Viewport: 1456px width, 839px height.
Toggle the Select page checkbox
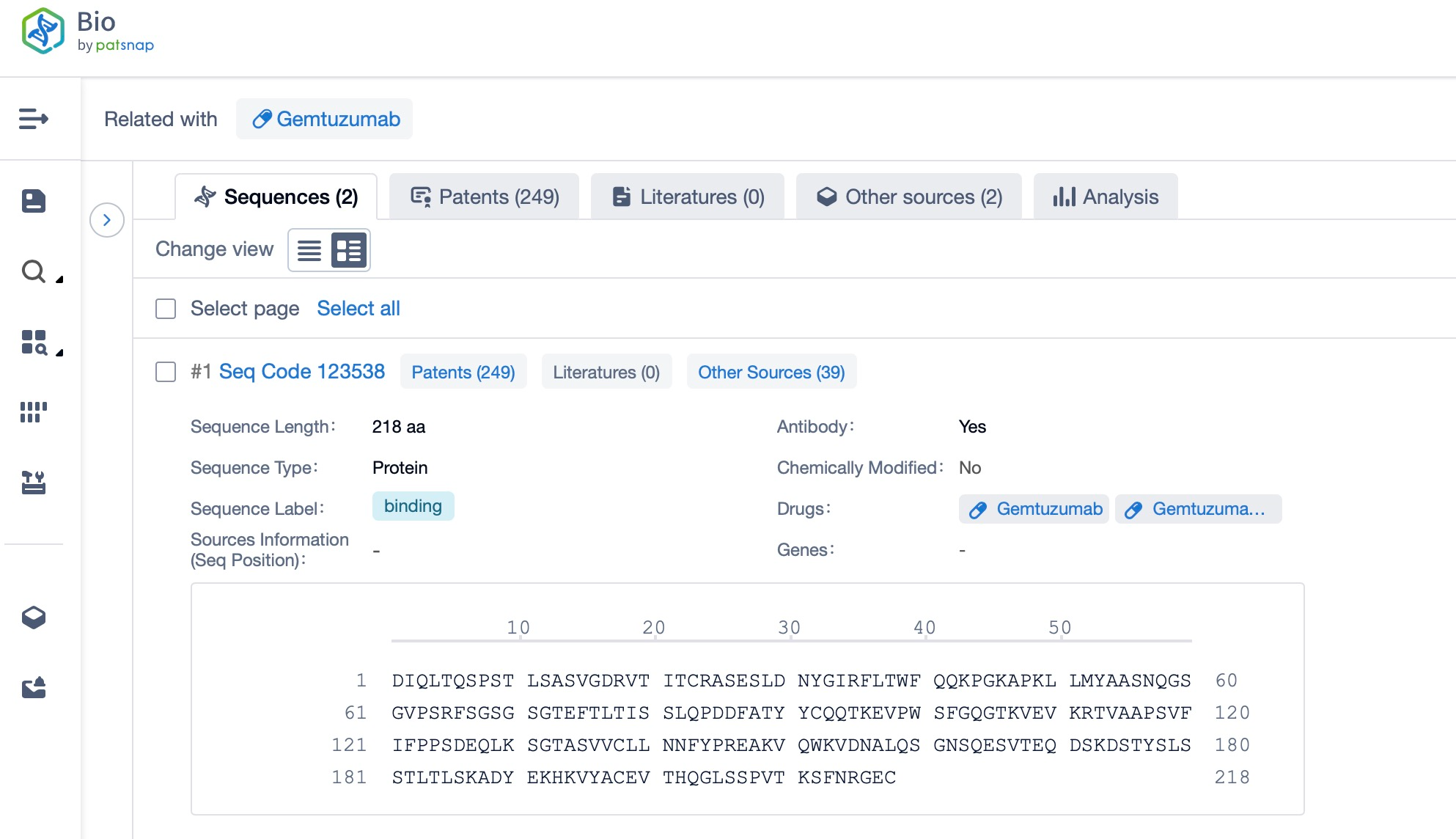(x=165, y=308)
